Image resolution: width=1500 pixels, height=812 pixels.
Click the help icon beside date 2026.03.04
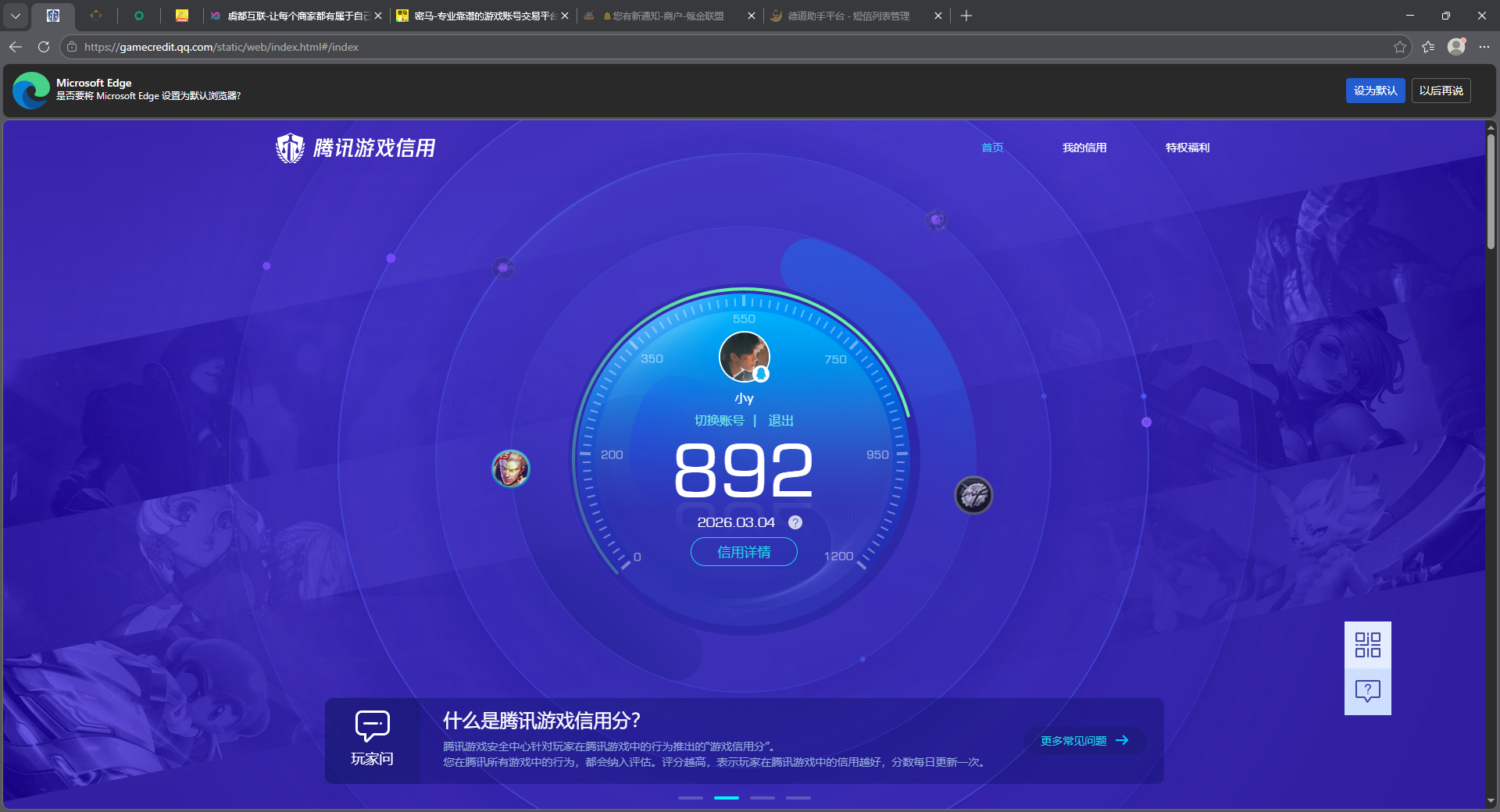pyautogui.click(x=795, y=522)
